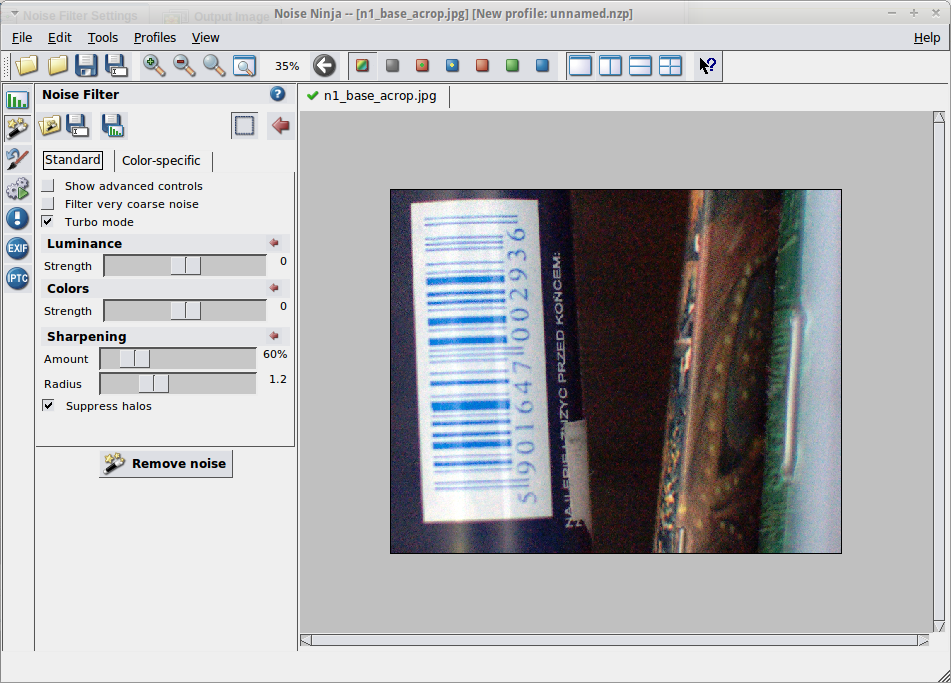Click the horizontal scrollbar below image
951x683 pixels.
614,640
